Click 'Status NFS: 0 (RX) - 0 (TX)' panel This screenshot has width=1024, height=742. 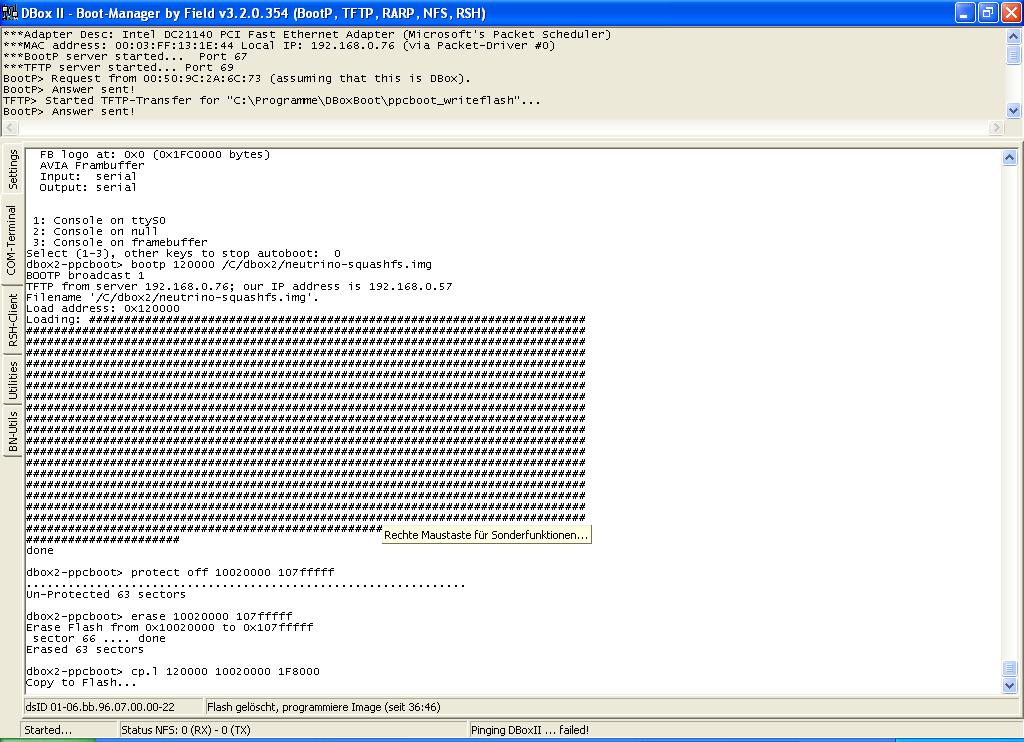(x=293, y=730)
